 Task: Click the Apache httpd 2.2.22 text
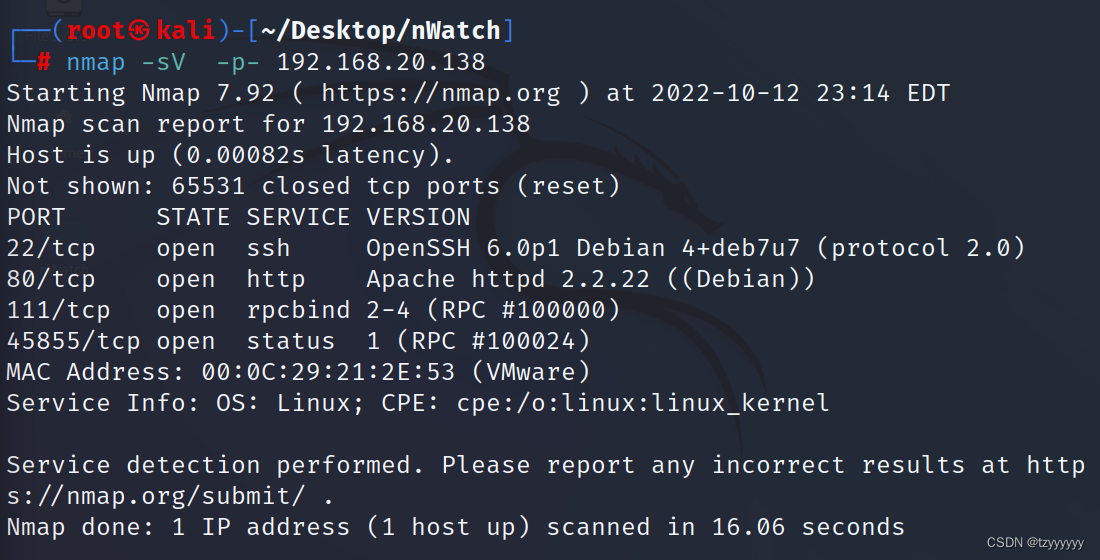[x=508, y=279]
